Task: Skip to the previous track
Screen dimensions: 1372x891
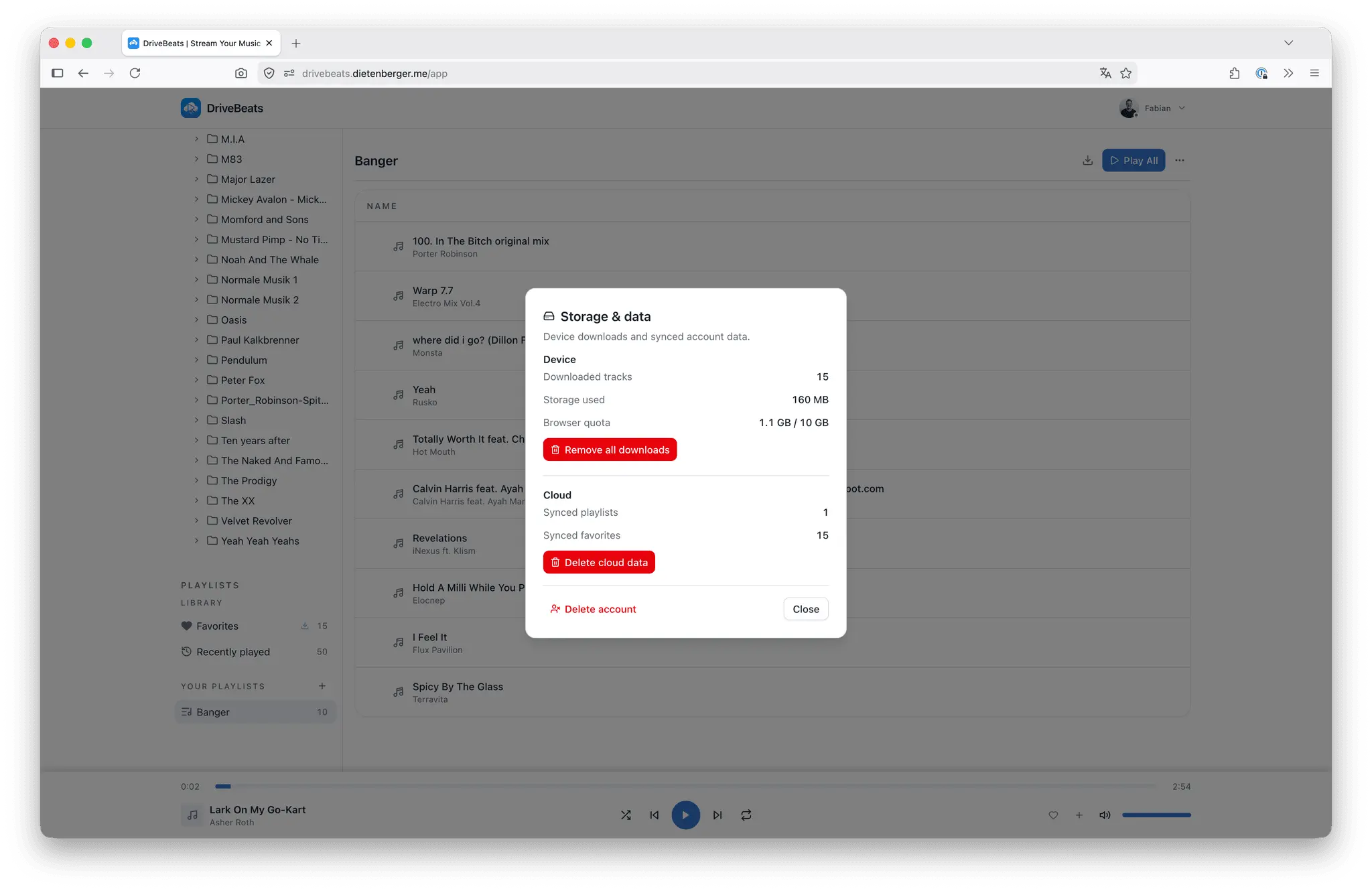Action: tap(655, 815)
